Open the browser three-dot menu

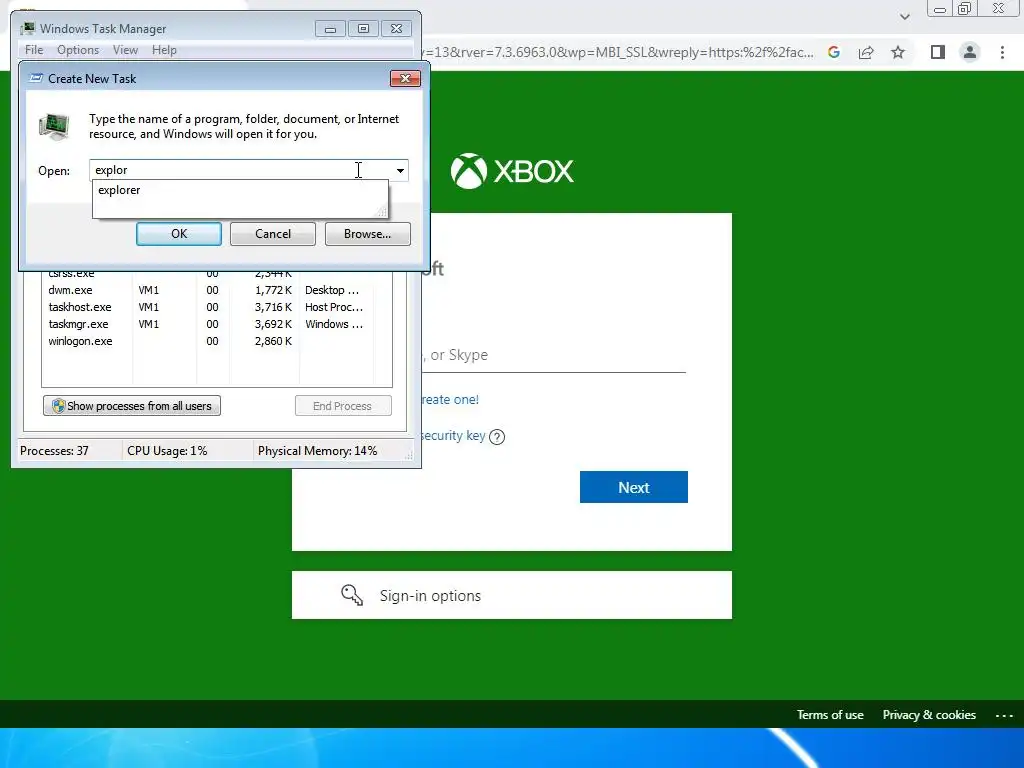pyautogui.click(x=1002, y=52)
